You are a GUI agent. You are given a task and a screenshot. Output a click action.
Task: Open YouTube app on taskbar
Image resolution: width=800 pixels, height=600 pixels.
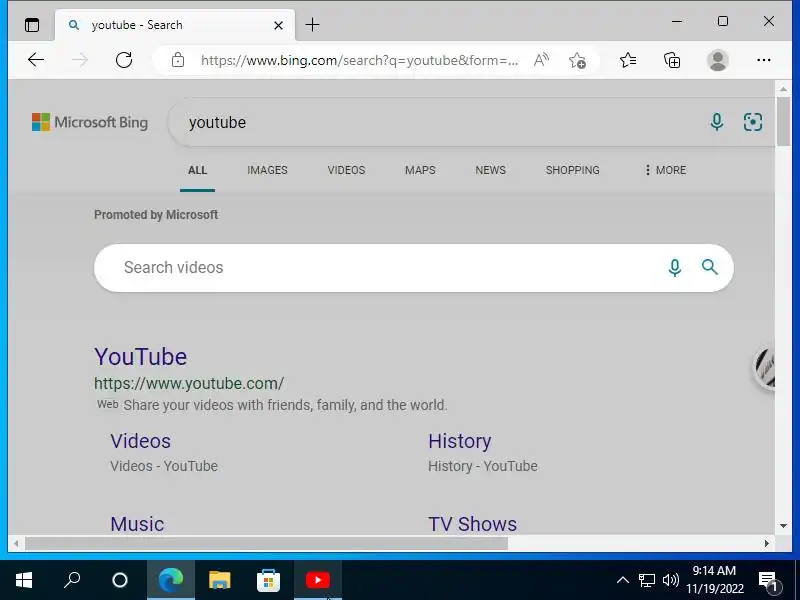coord(317,580)
